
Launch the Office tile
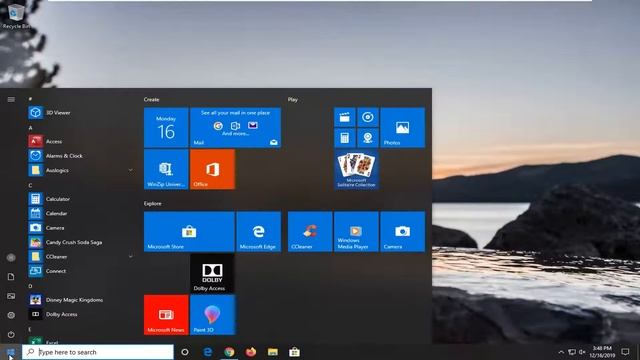coord(212,169)
